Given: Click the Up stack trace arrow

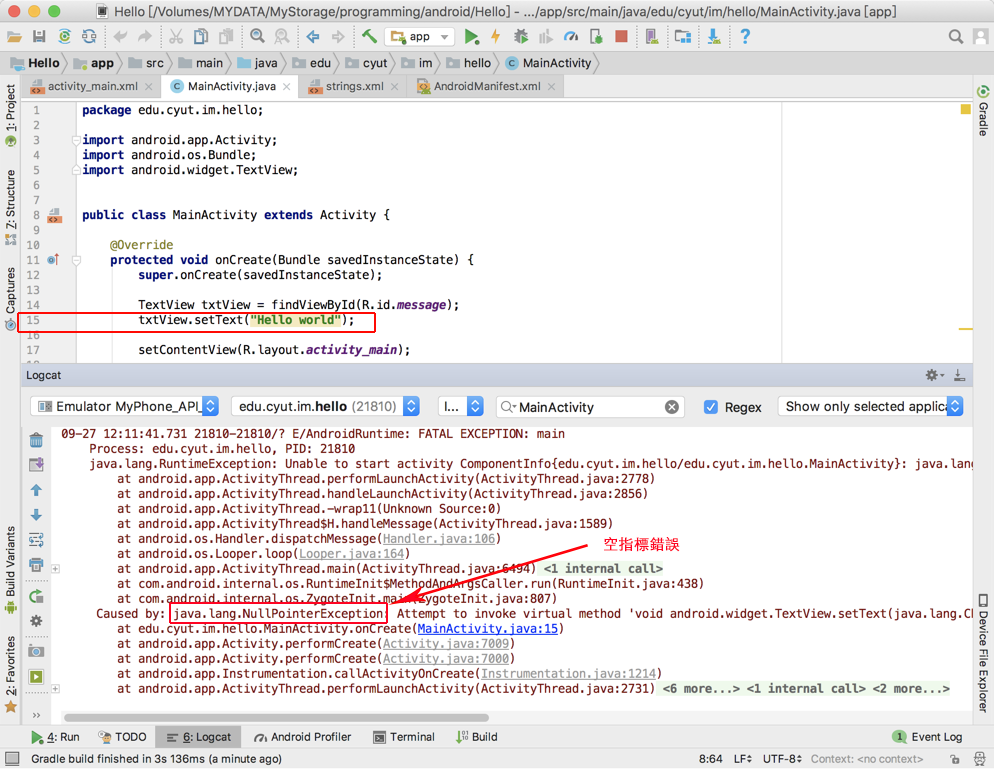Looking at the screenshot, I should tap(36, 490).
